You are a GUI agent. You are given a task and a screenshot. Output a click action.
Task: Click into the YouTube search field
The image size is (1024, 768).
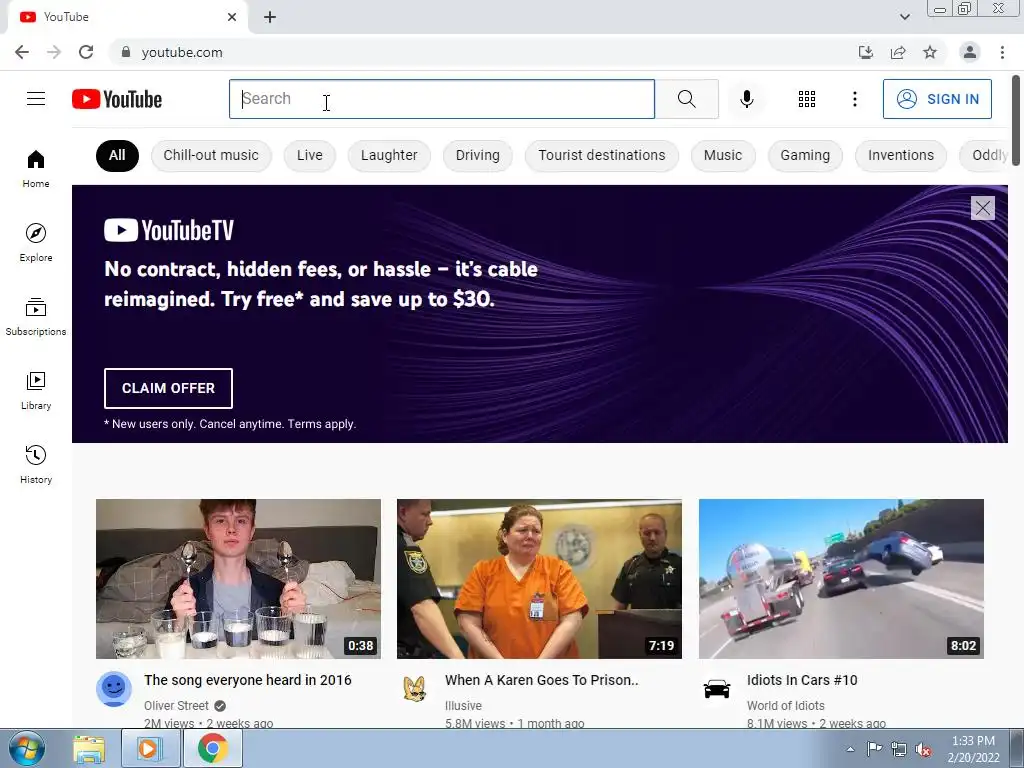pyautogui.click(x=441, y=99)
